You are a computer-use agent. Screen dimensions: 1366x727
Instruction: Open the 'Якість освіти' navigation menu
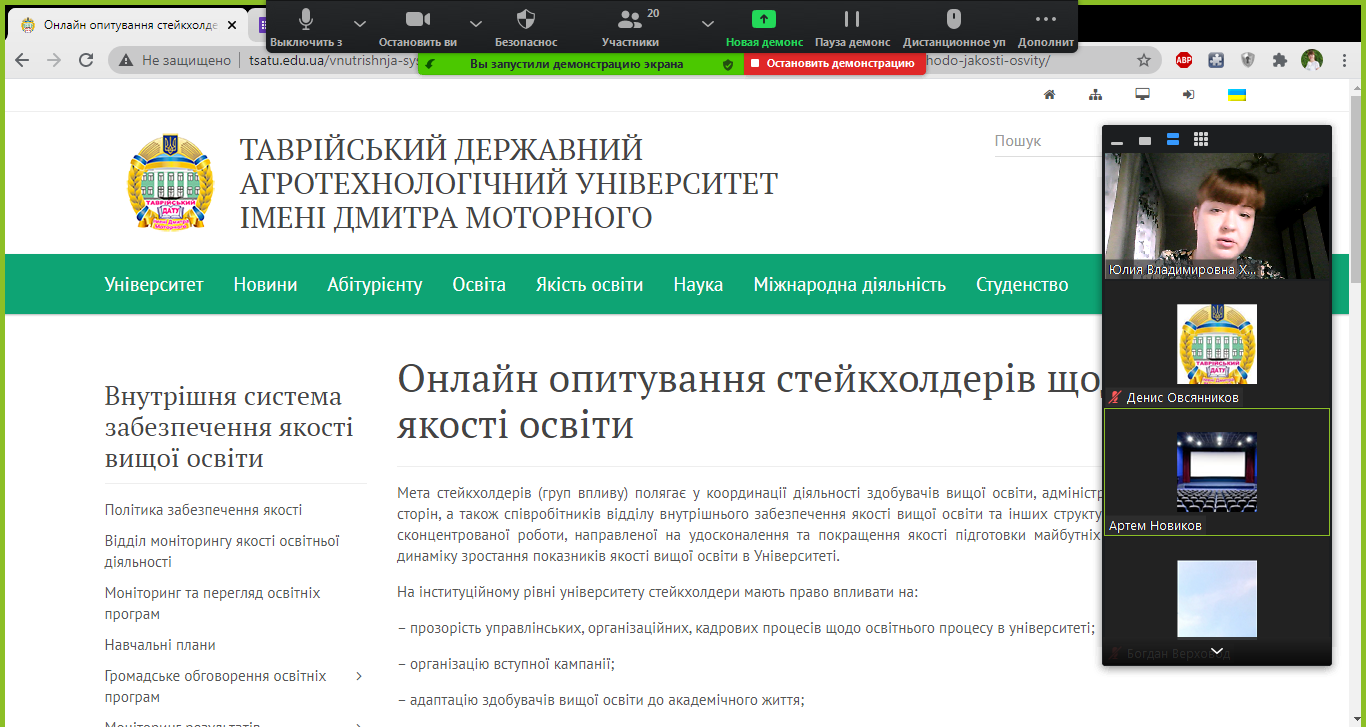[589, 285]
